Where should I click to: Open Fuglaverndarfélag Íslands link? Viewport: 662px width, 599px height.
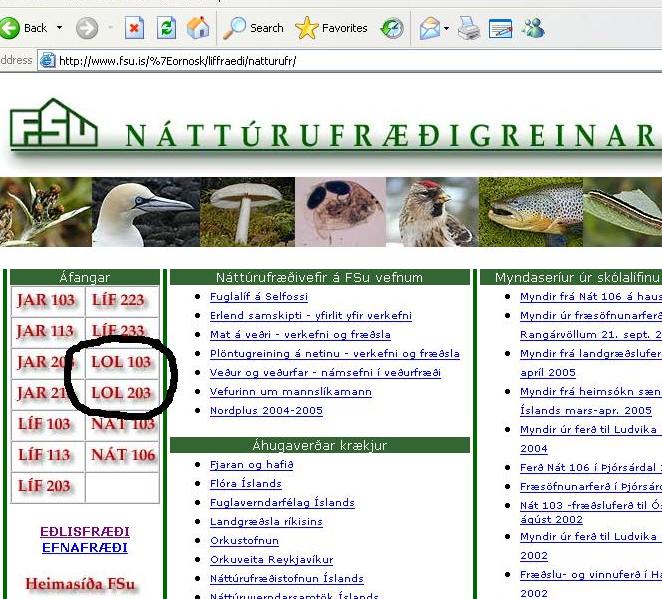(x=282, y=503)
